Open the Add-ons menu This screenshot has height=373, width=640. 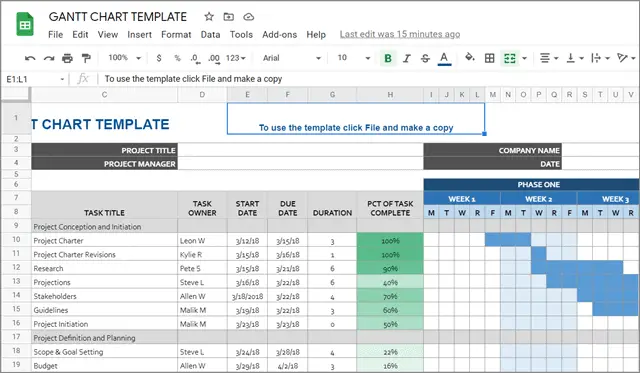(280, 35)
